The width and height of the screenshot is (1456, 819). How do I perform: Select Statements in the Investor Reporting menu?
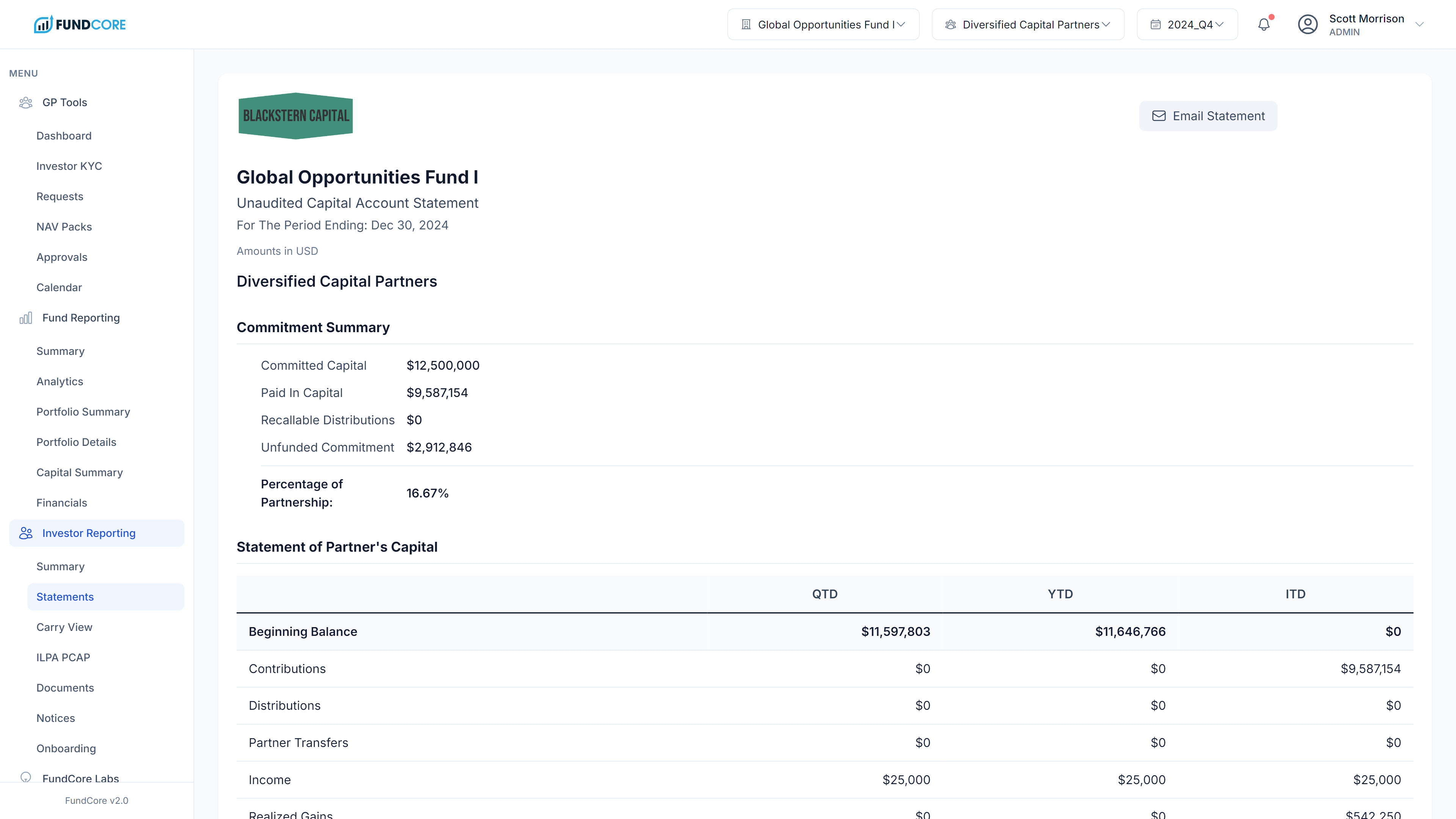coord(65,597)
